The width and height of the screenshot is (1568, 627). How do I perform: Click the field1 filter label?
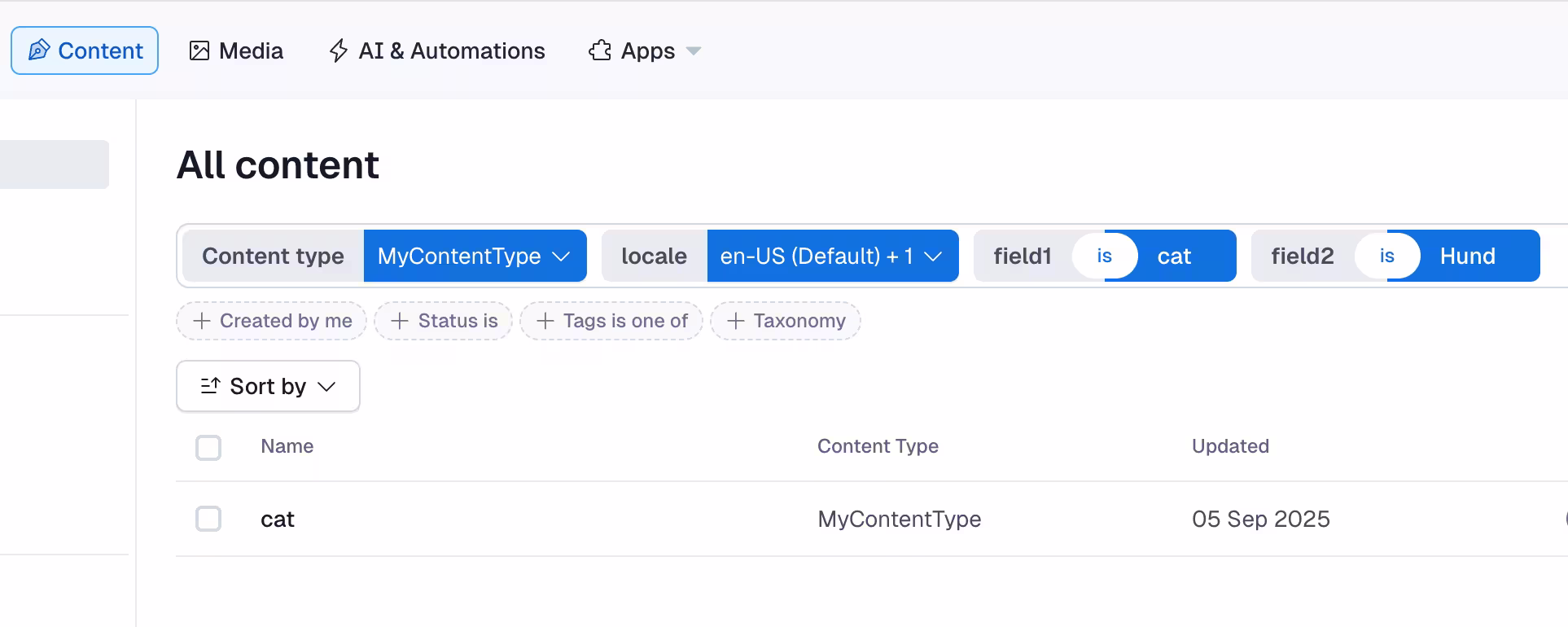tap(1023, 256)
